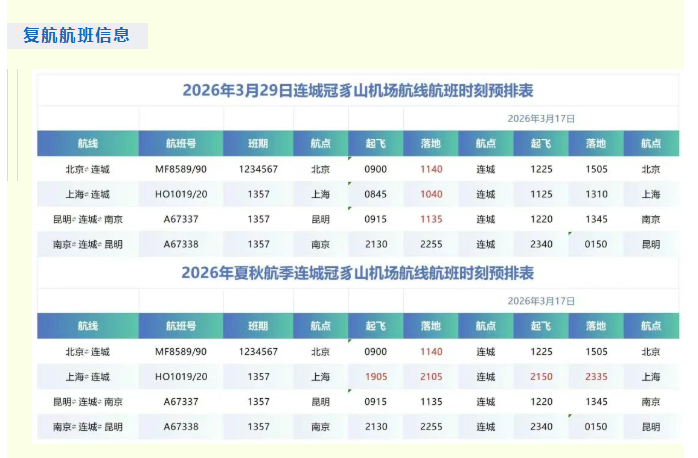Click the red 1905 departure time
698x458 pixels.
(x=376, y=377)
